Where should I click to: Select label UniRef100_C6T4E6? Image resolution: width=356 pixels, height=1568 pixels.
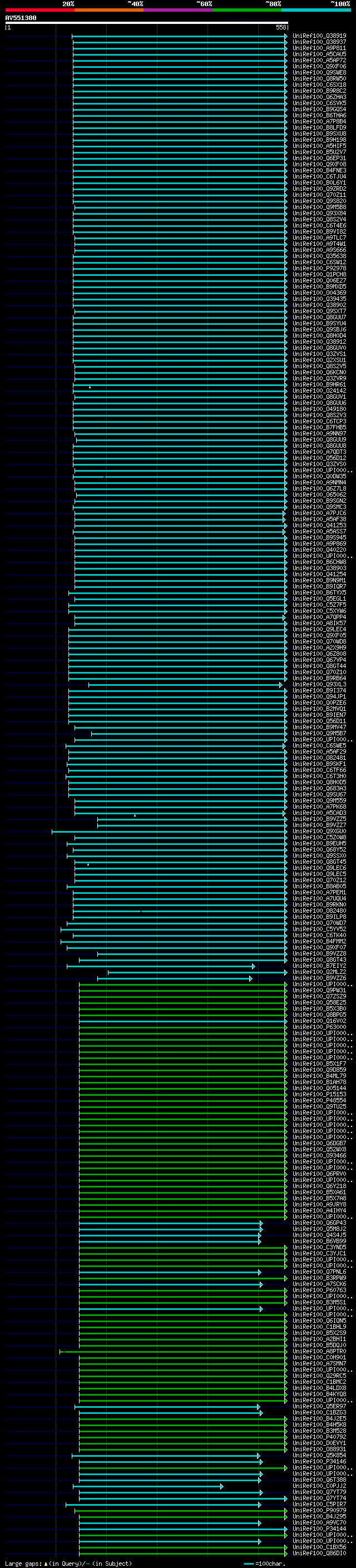(319, 226)
